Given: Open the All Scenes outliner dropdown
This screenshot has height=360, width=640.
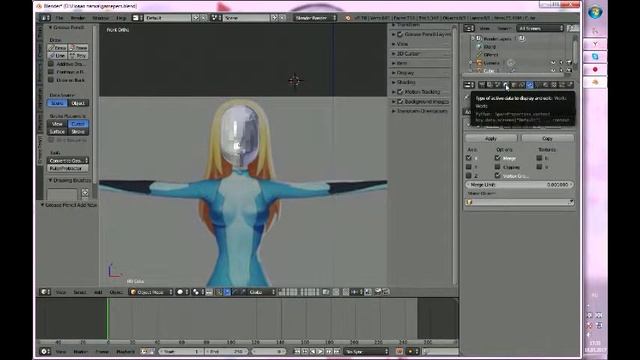Looking at the screenshot, I should (x=540, y=28).
